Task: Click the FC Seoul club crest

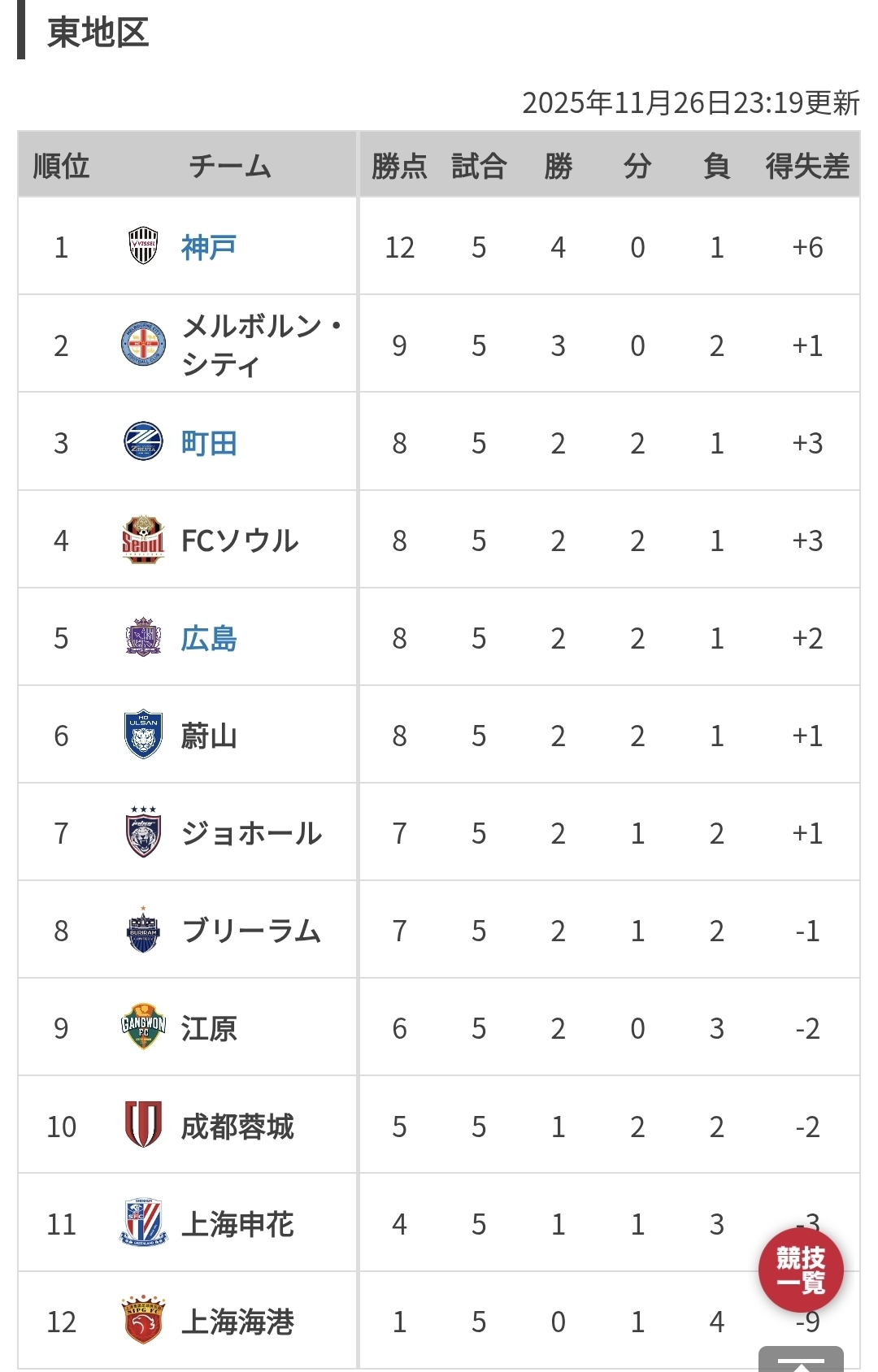Action: coord(143,540)
